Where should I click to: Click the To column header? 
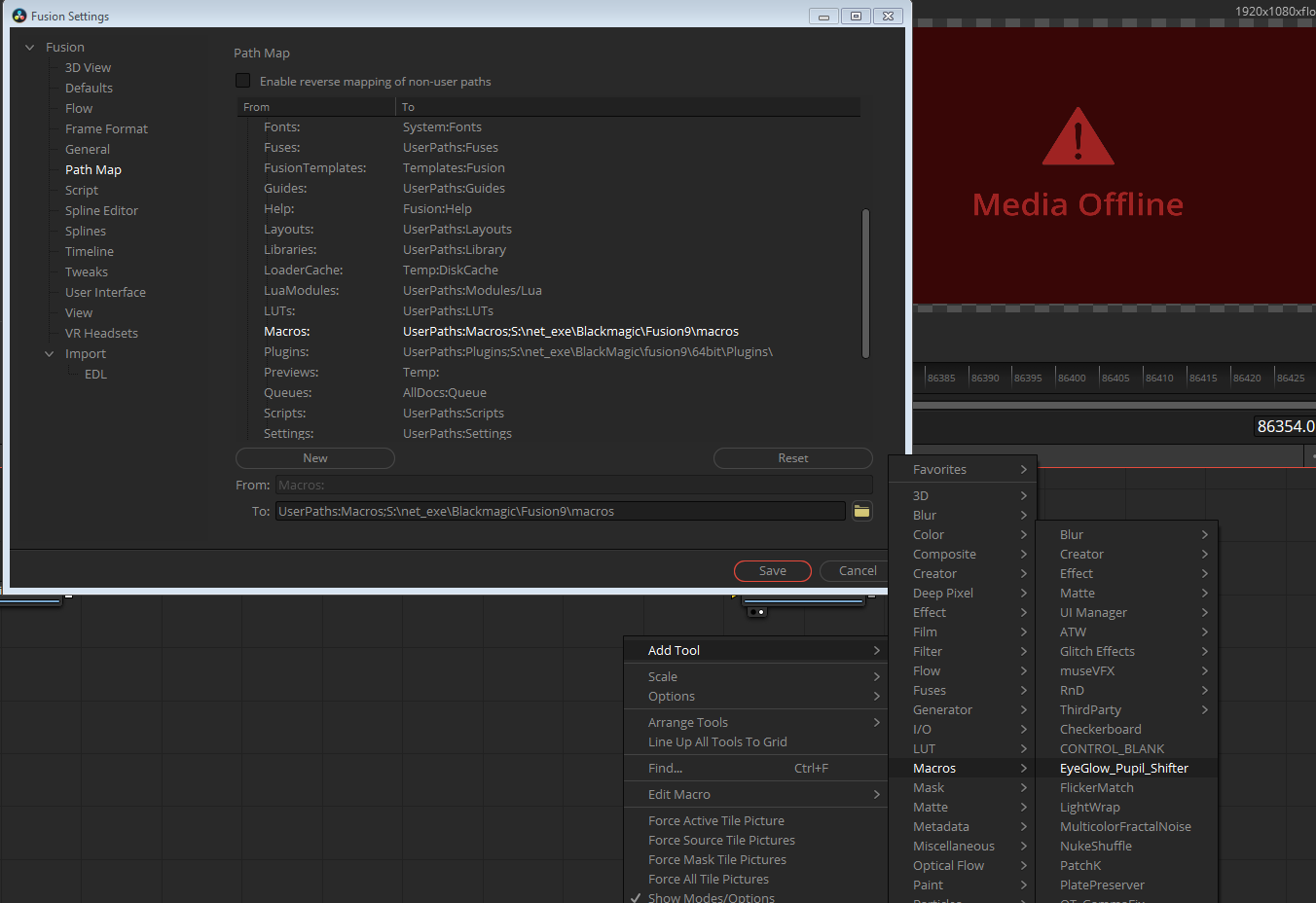628,107
